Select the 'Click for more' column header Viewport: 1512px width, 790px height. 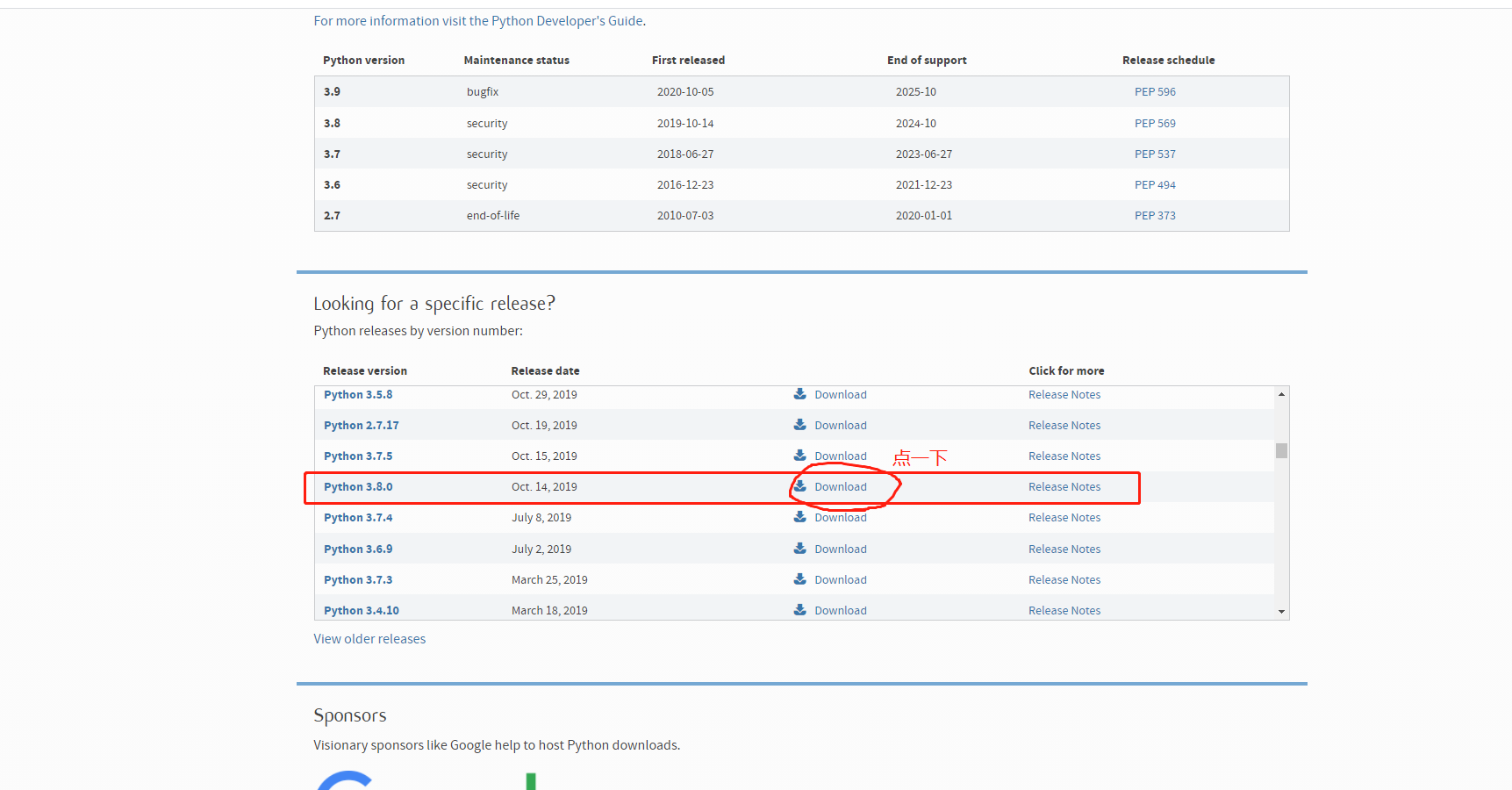click(1066, 370)
